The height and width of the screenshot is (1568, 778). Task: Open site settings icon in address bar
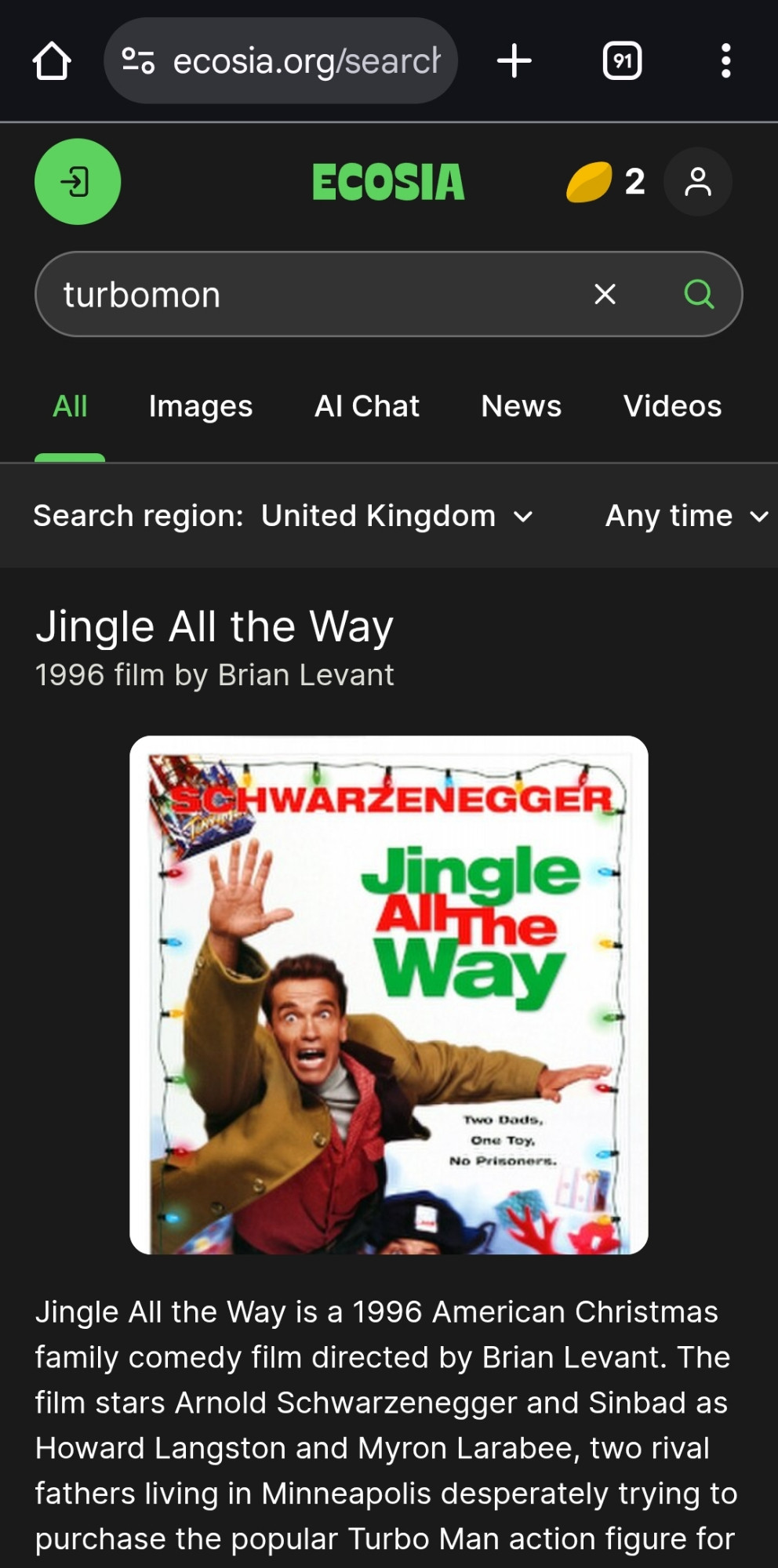pos(138,60)
